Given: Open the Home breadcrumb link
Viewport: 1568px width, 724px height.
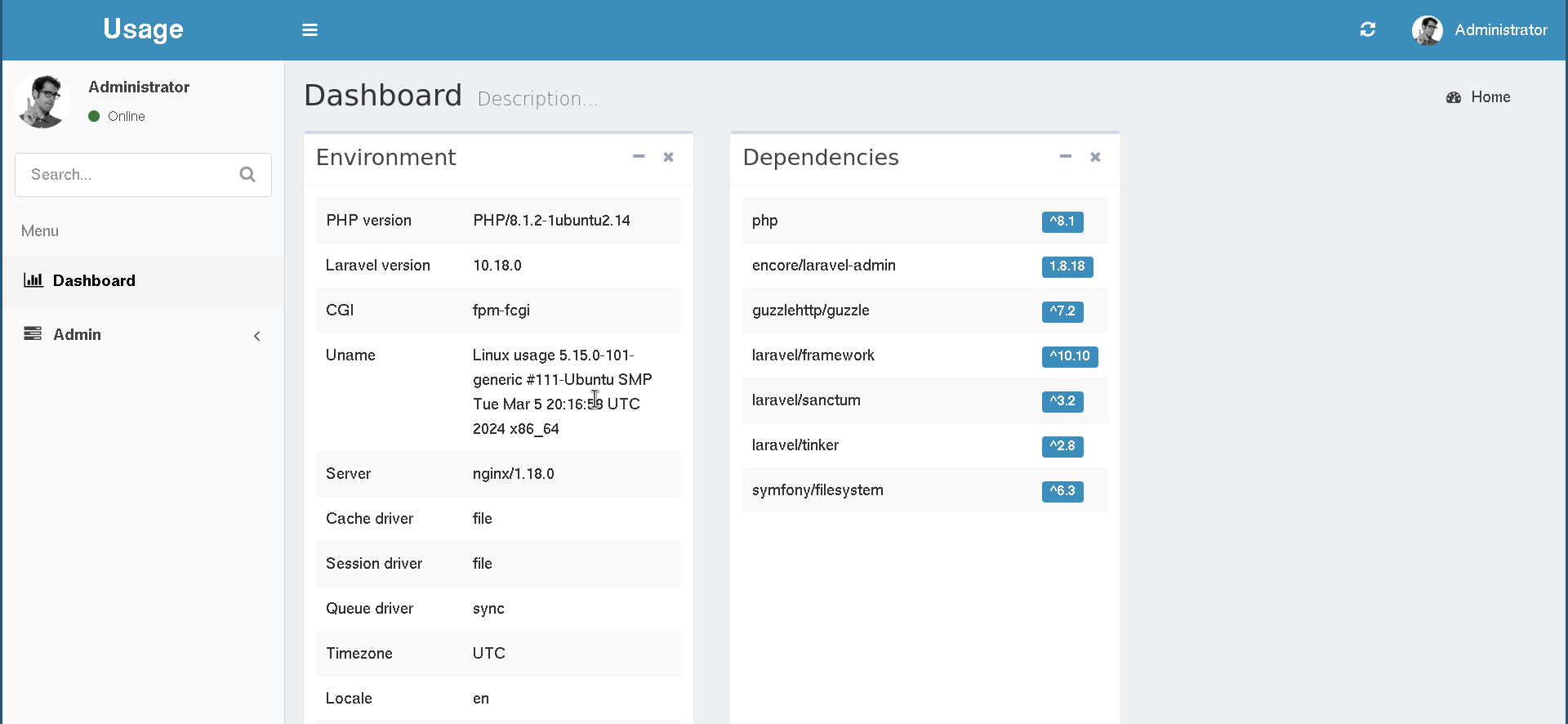Looking at the screenshot, I should point(1490,97).
